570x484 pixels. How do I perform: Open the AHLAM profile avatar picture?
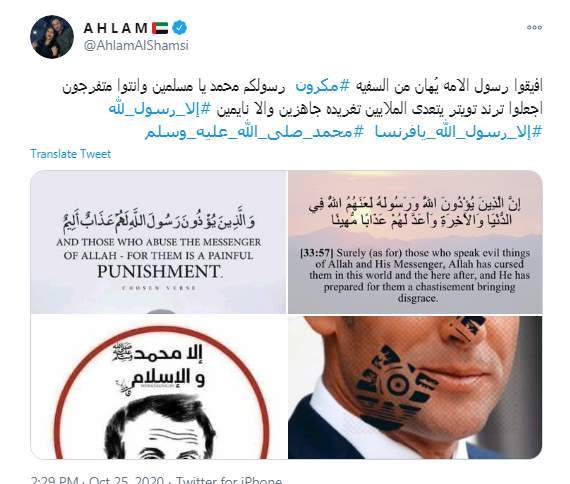(x=52, y=36)
